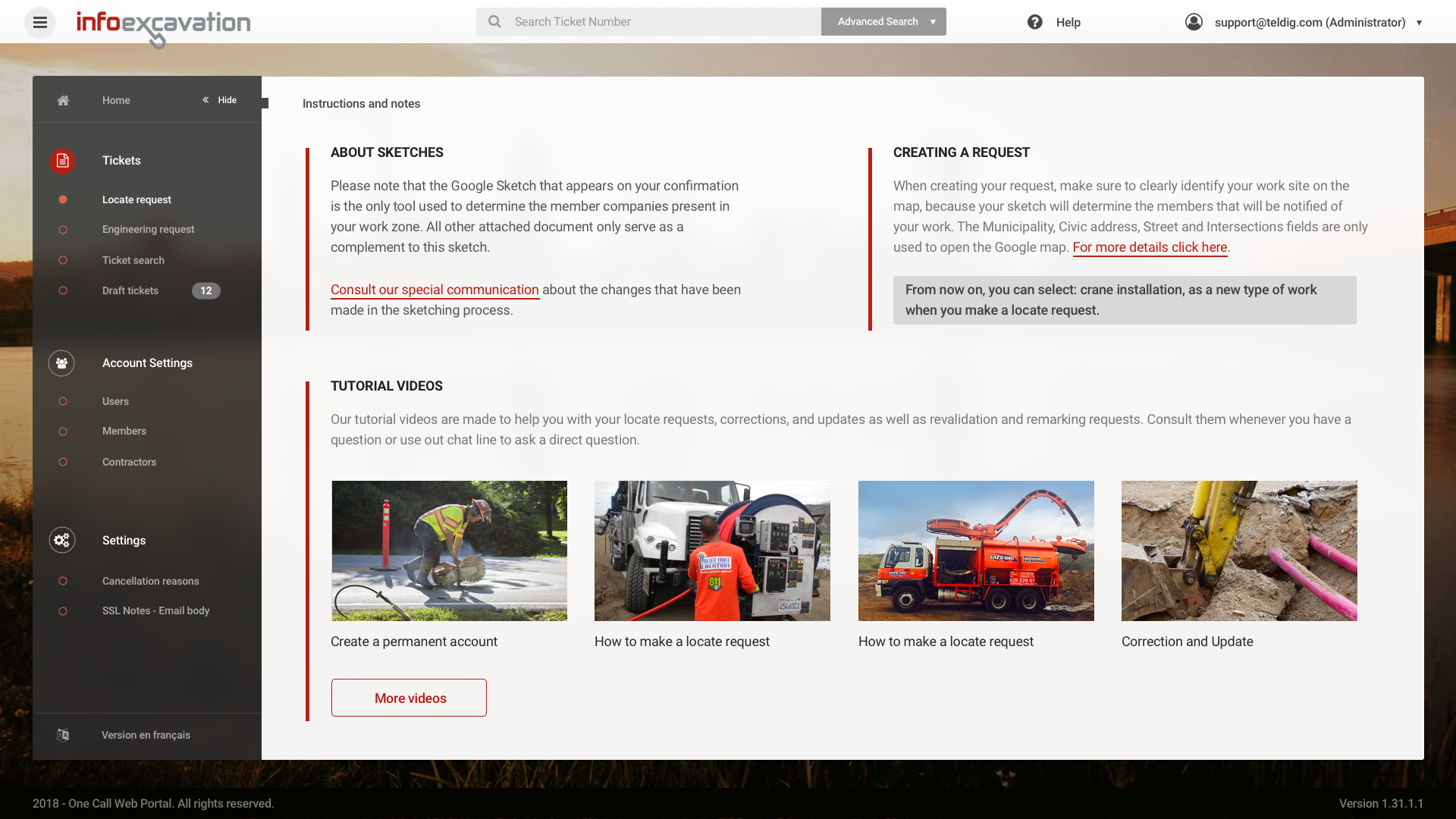Expand the Advanced Search dropdown
This screenshot has width=1456, height=819.
(x=933, y=22)
